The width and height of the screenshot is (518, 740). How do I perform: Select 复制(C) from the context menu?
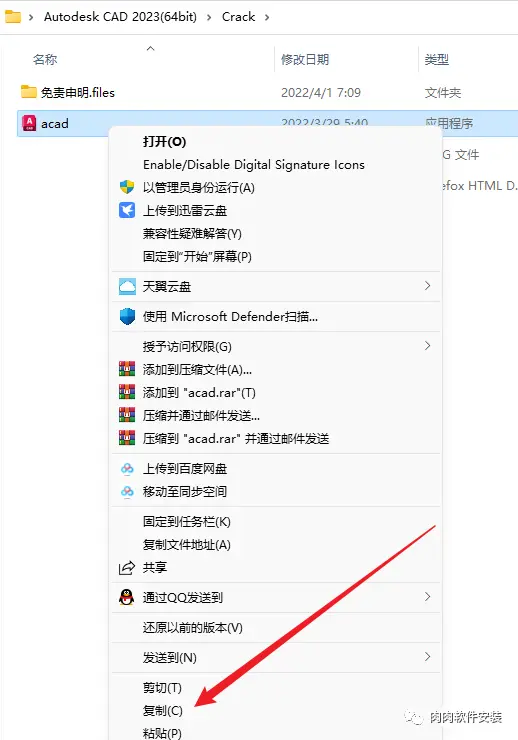point(162,710)
